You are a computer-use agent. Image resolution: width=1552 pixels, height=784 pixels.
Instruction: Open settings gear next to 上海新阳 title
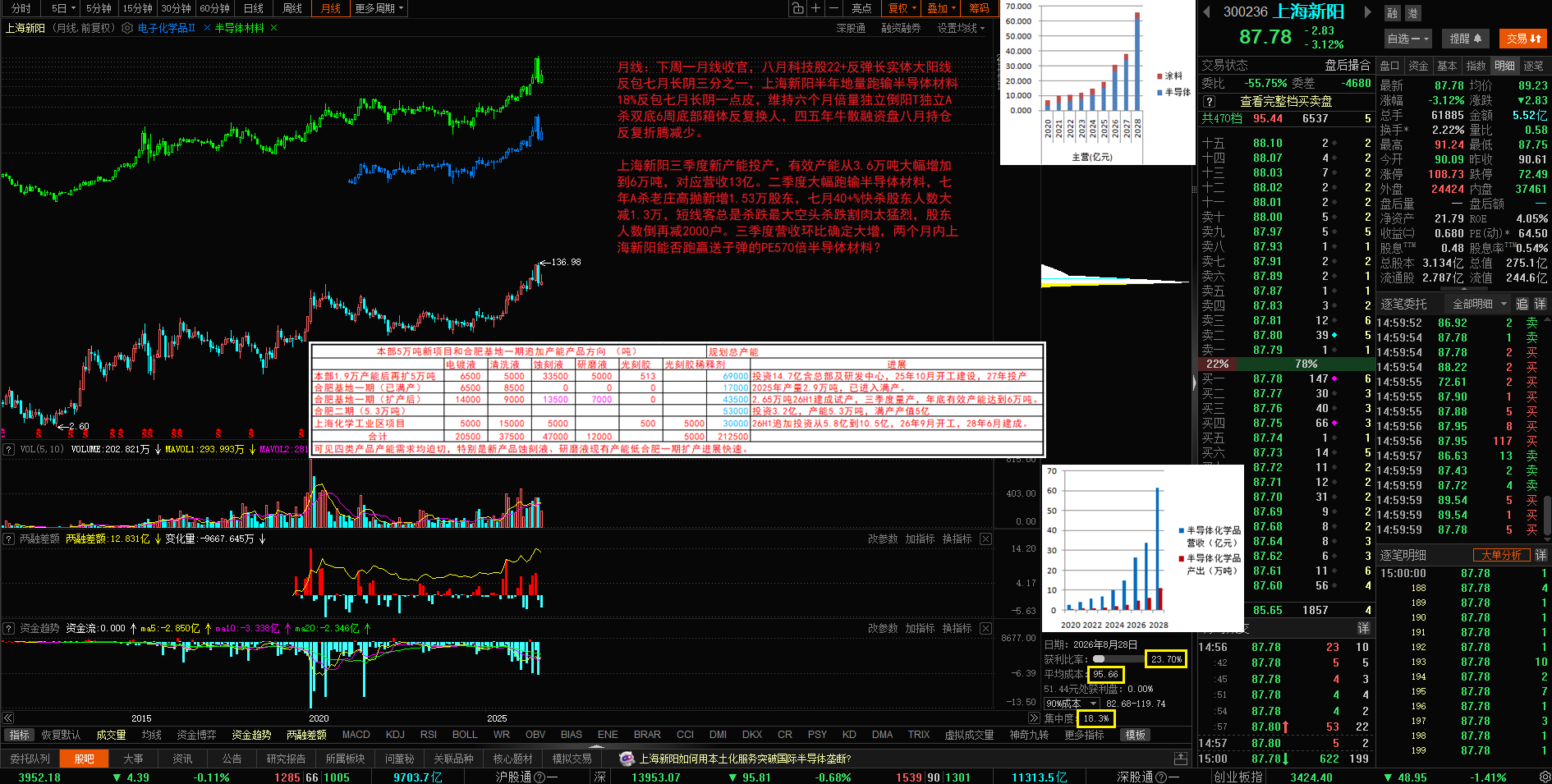(x=127, y=28)
